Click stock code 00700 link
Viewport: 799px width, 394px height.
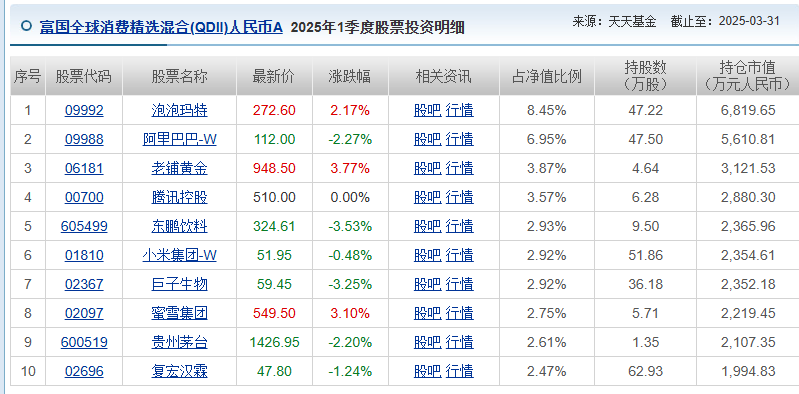[x=84, y=197]
